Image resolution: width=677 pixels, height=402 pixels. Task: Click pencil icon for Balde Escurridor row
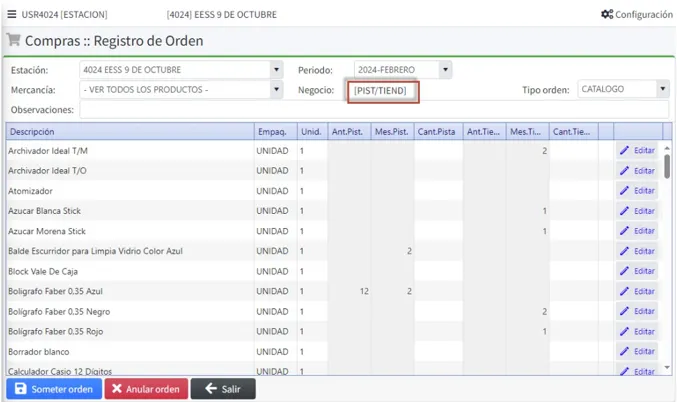624,251
